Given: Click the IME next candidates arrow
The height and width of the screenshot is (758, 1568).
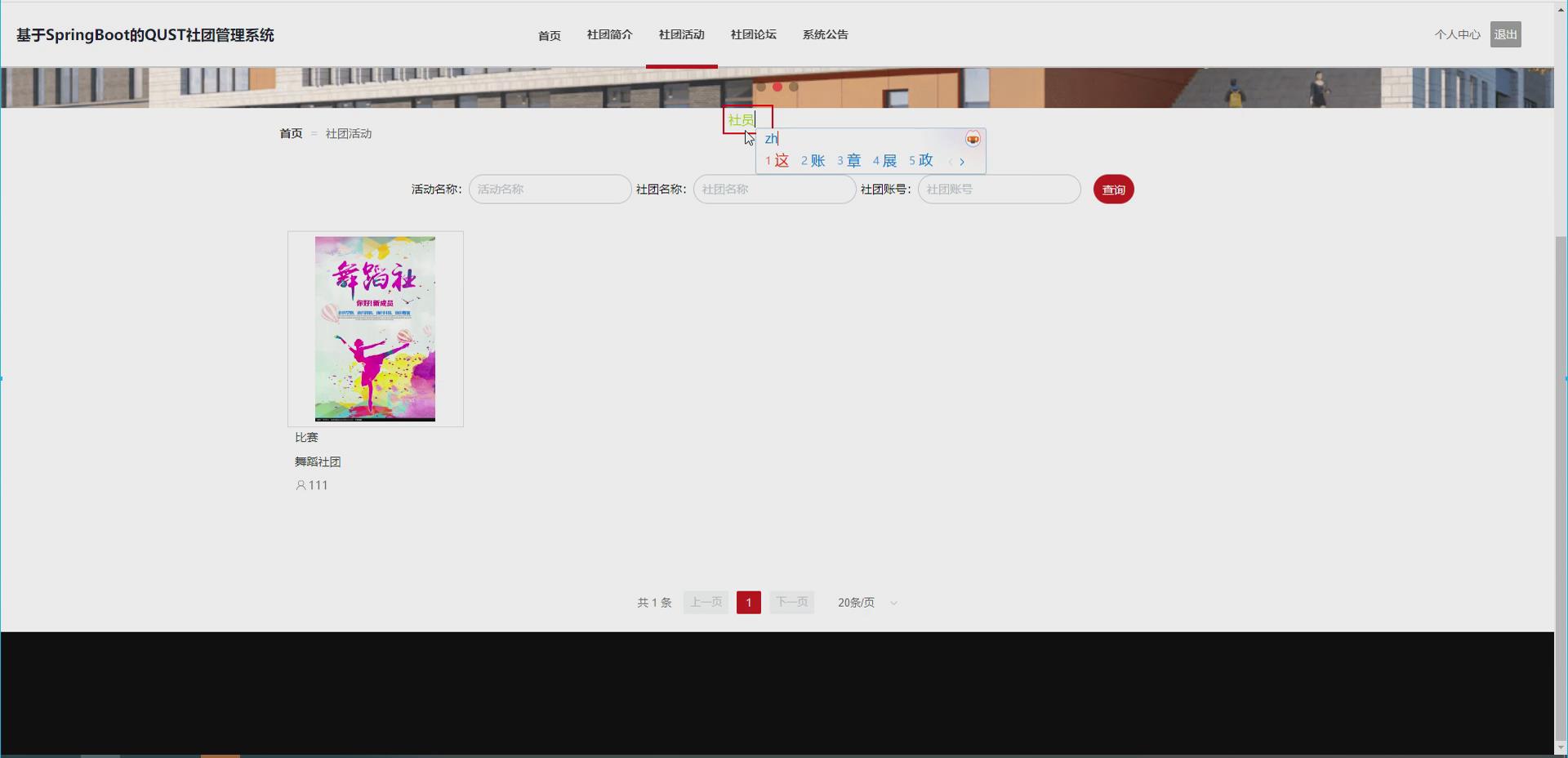Looking at the screenshot, I should pyautogui.click(x=963, y=162).
